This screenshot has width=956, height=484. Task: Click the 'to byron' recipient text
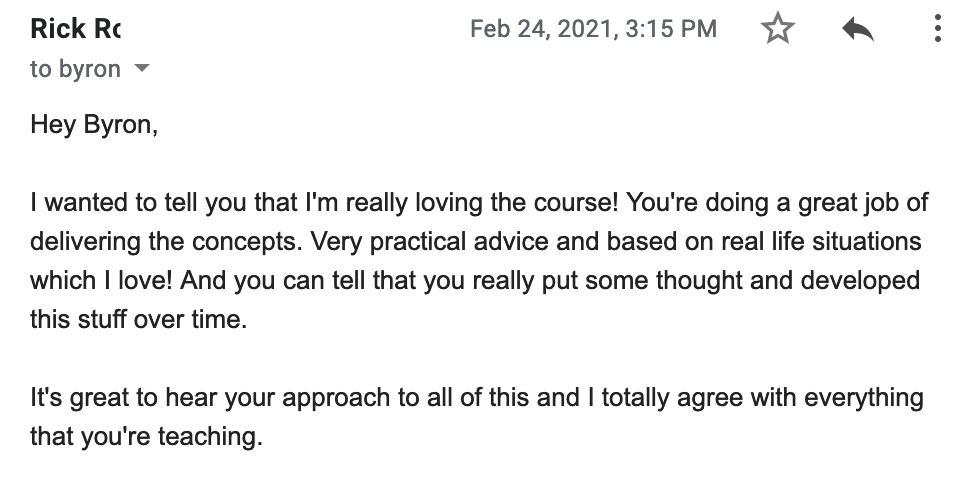coord(76,69)
